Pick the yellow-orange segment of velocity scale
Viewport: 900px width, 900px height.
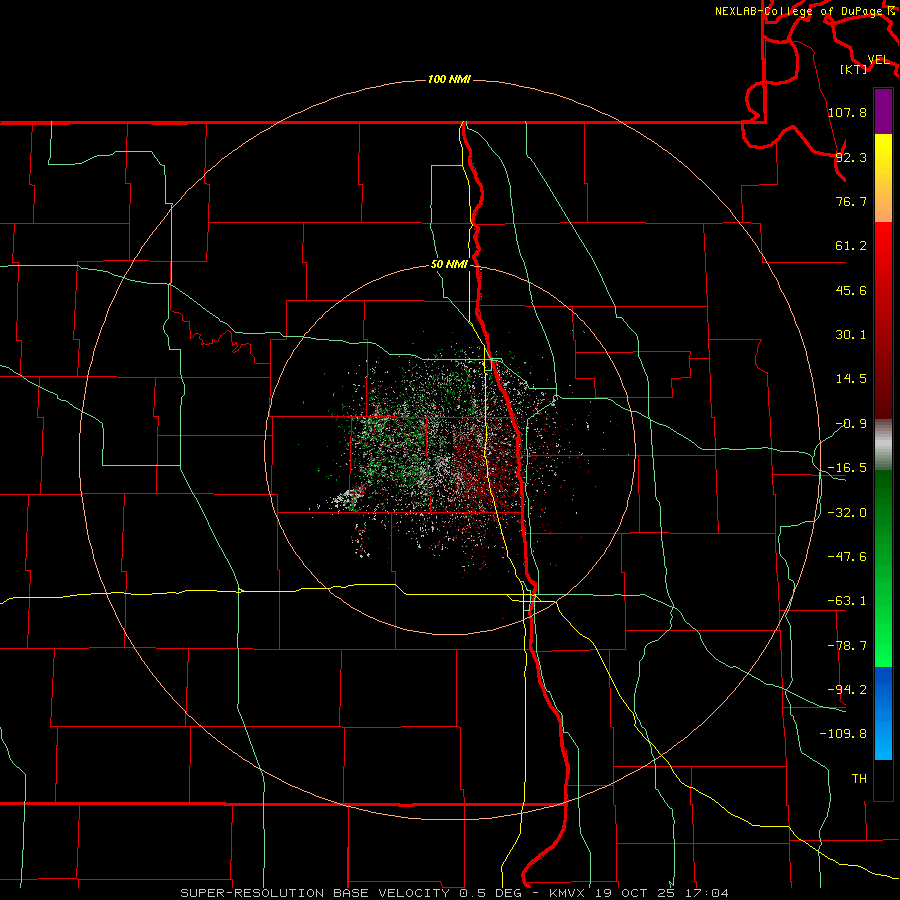(883, 178)
